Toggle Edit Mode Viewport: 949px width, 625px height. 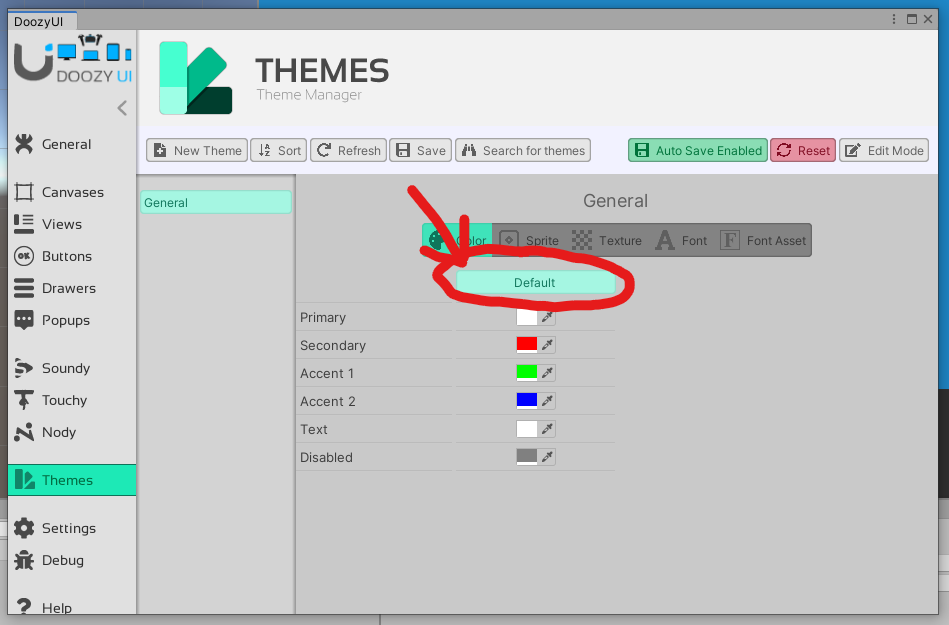coord(884,151)
